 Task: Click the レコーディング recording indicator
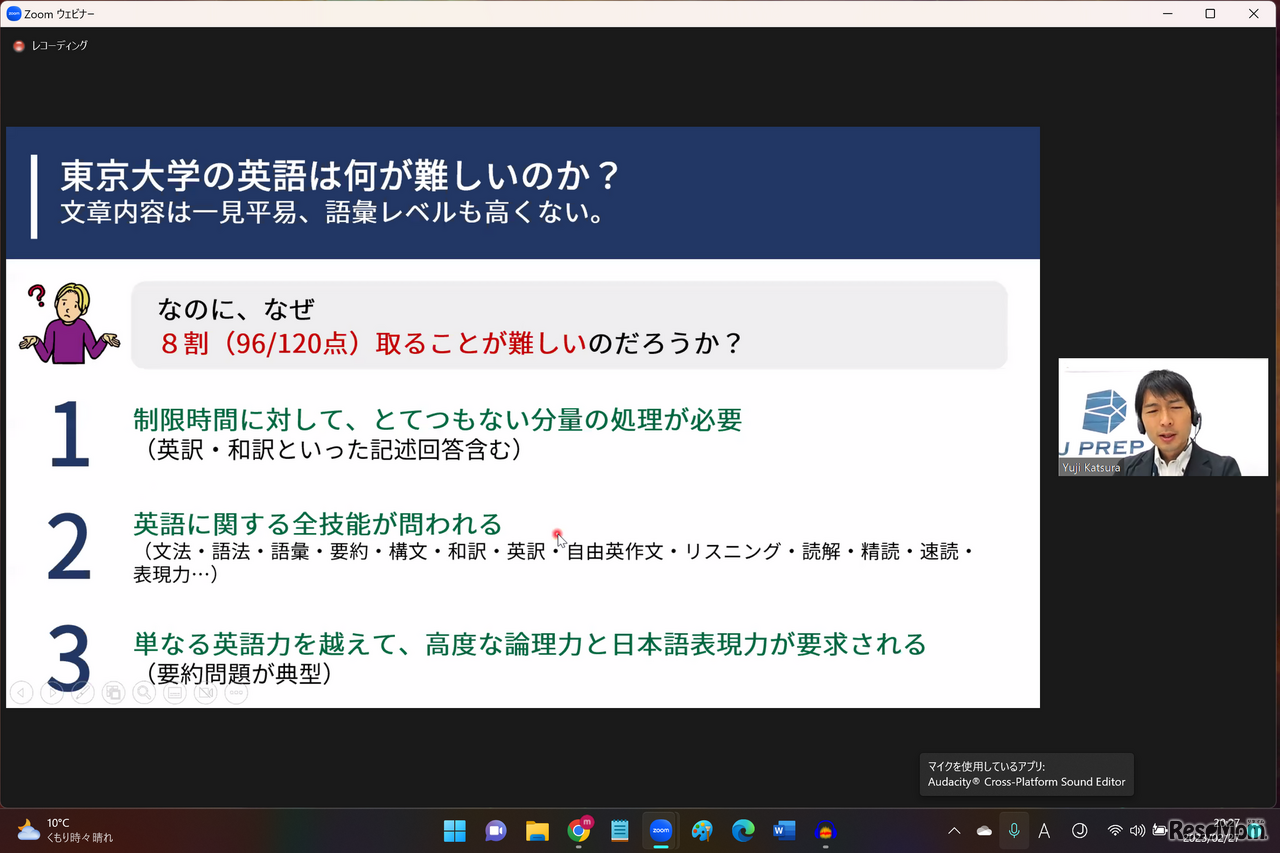50,45
